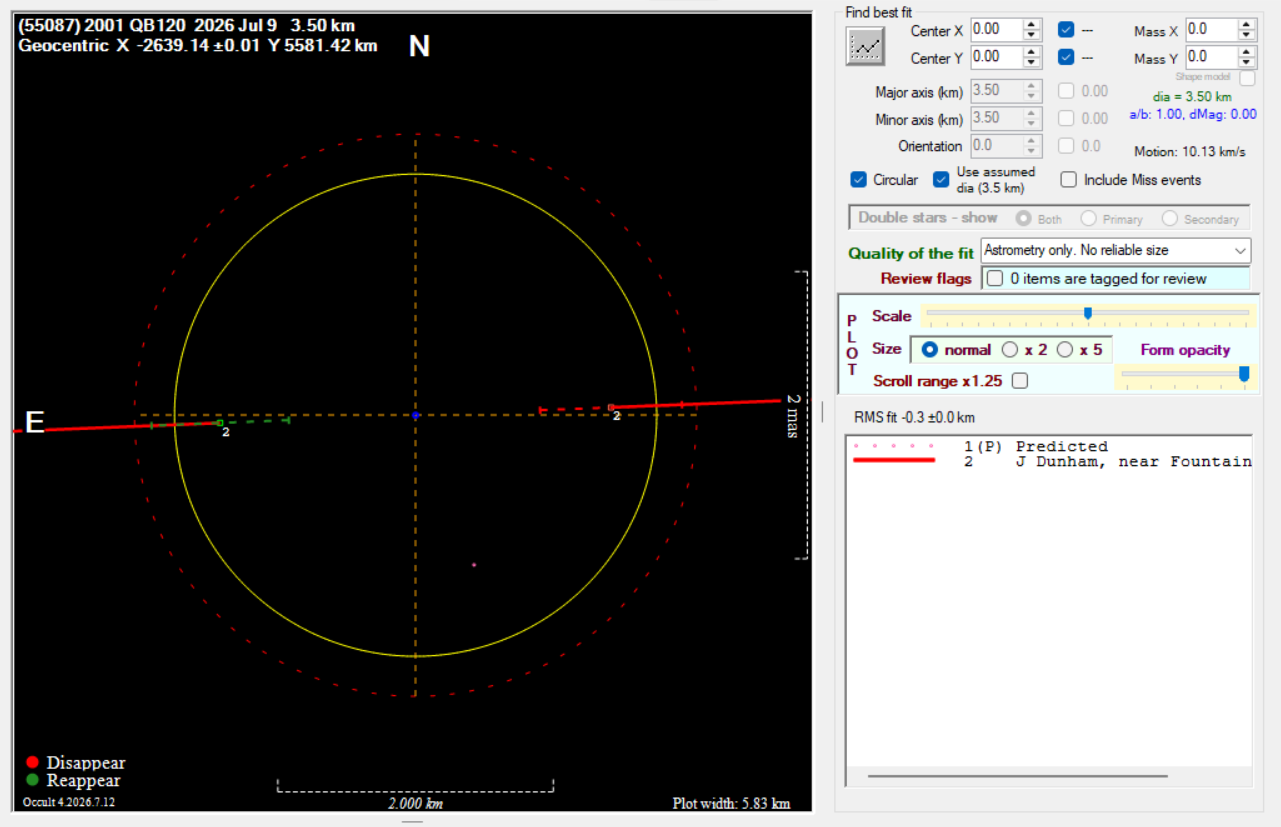Select the x 5 plot size option
Image resolution: width=1281 pixels, height=827 pixels.
pos(1065,350)
